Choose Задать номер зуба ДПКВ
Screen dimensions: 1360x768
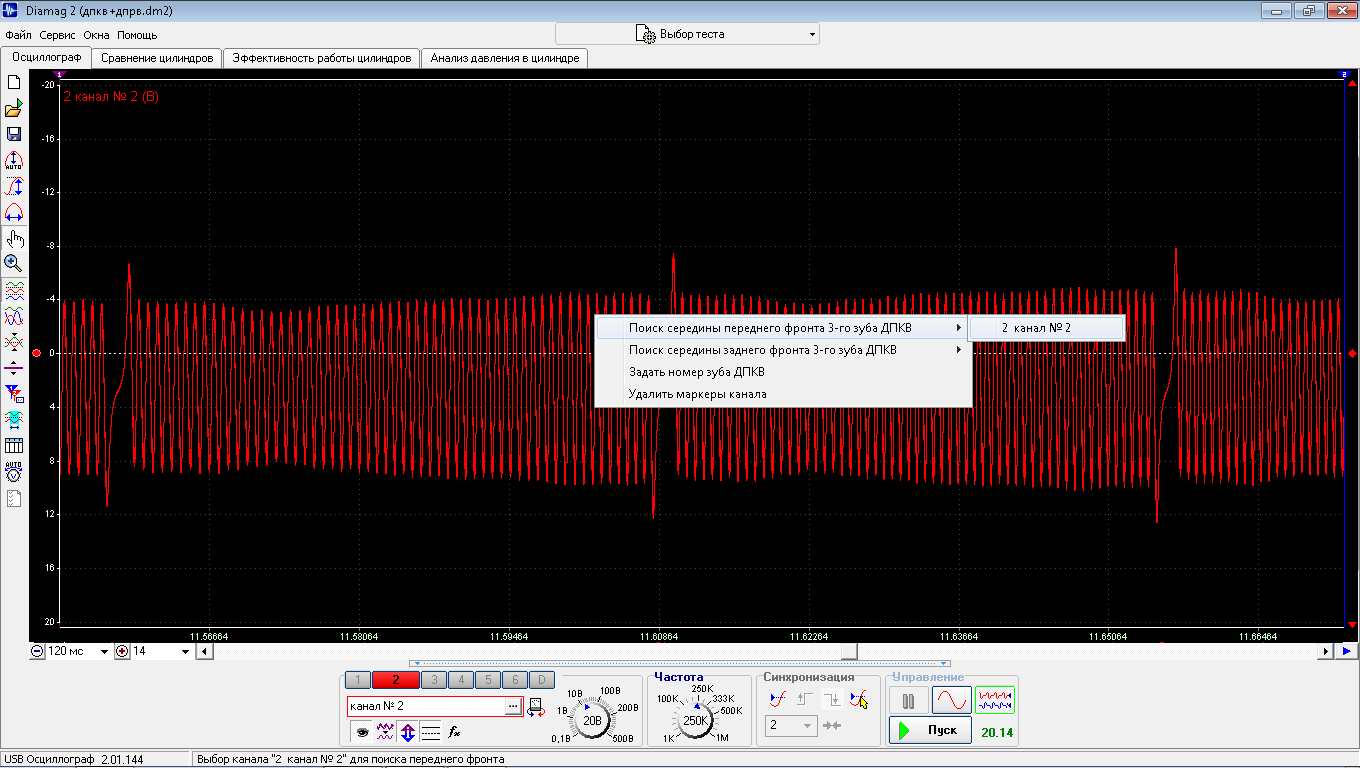[783, 372]
